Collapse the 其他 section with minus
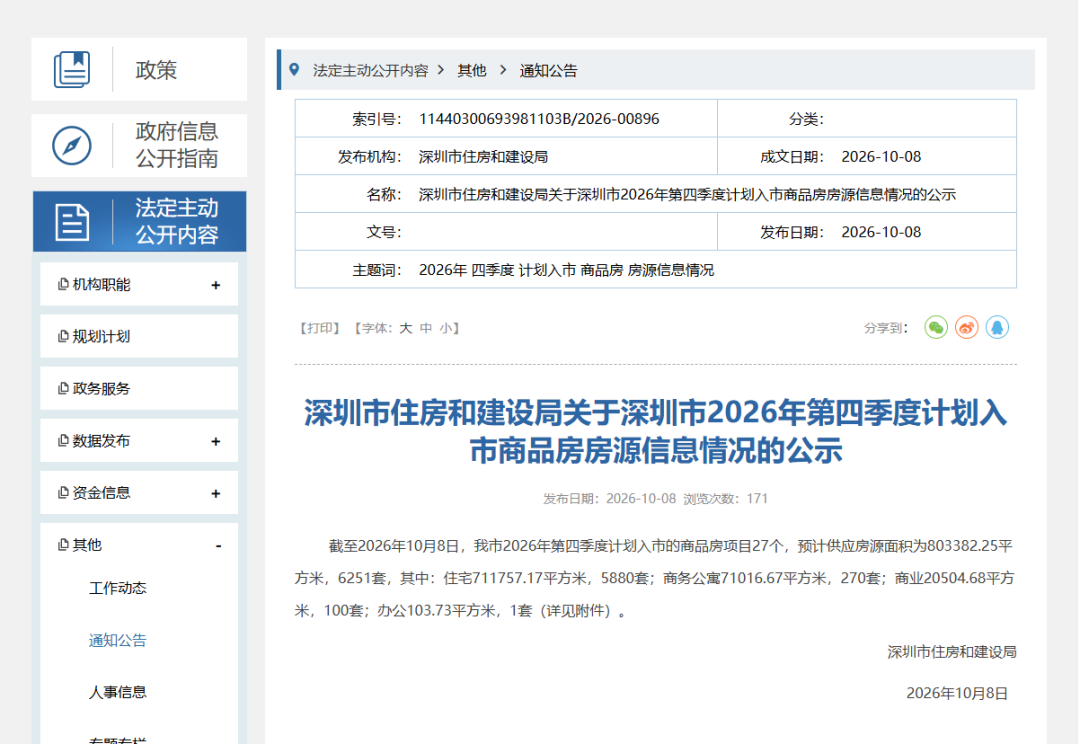The image size is (1080, 744). pos(218,546)
